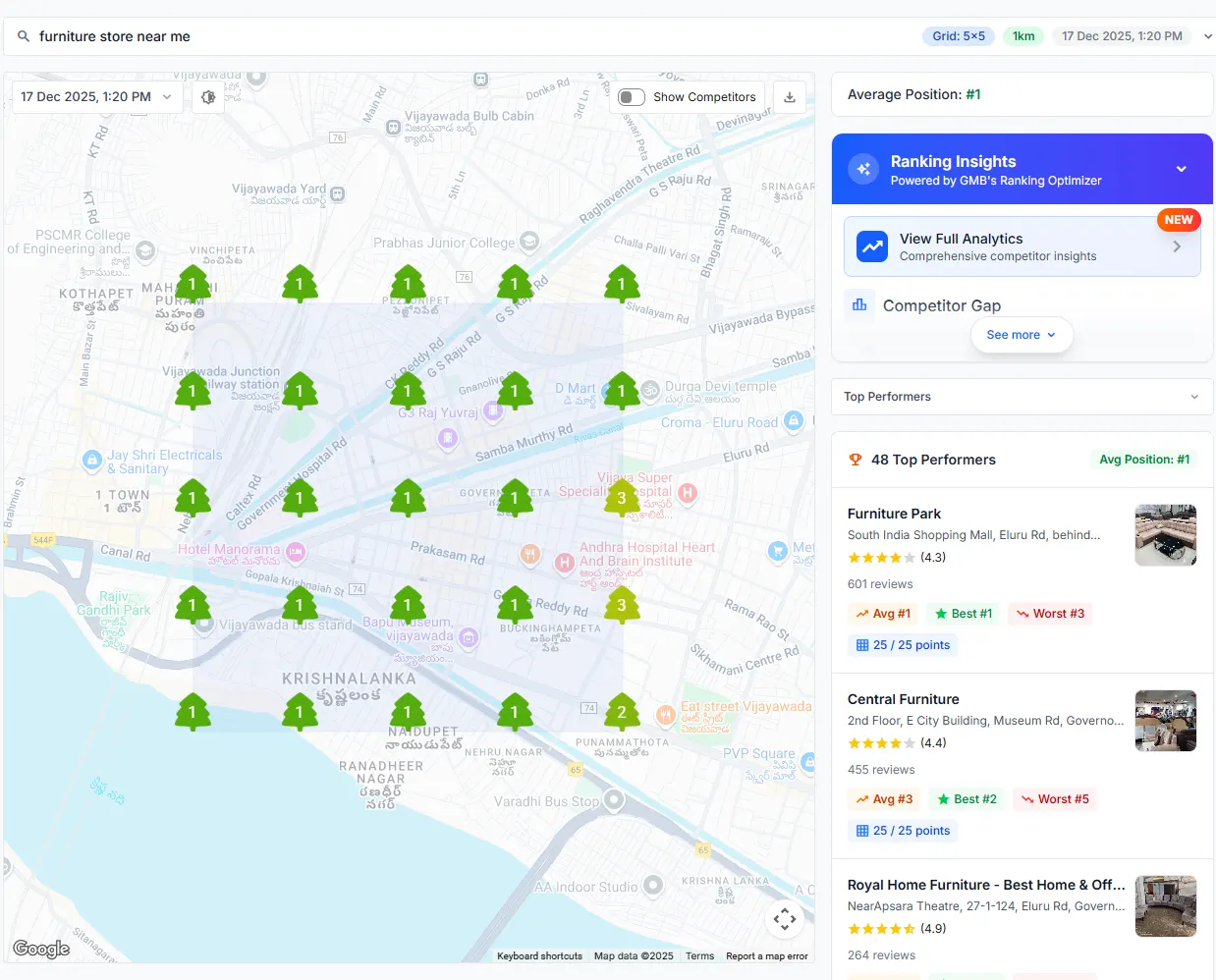Image resolution: width=1216 pixels, height=980 pixels.
Task: Open View Full Analytics
Action: [1022, 245]
